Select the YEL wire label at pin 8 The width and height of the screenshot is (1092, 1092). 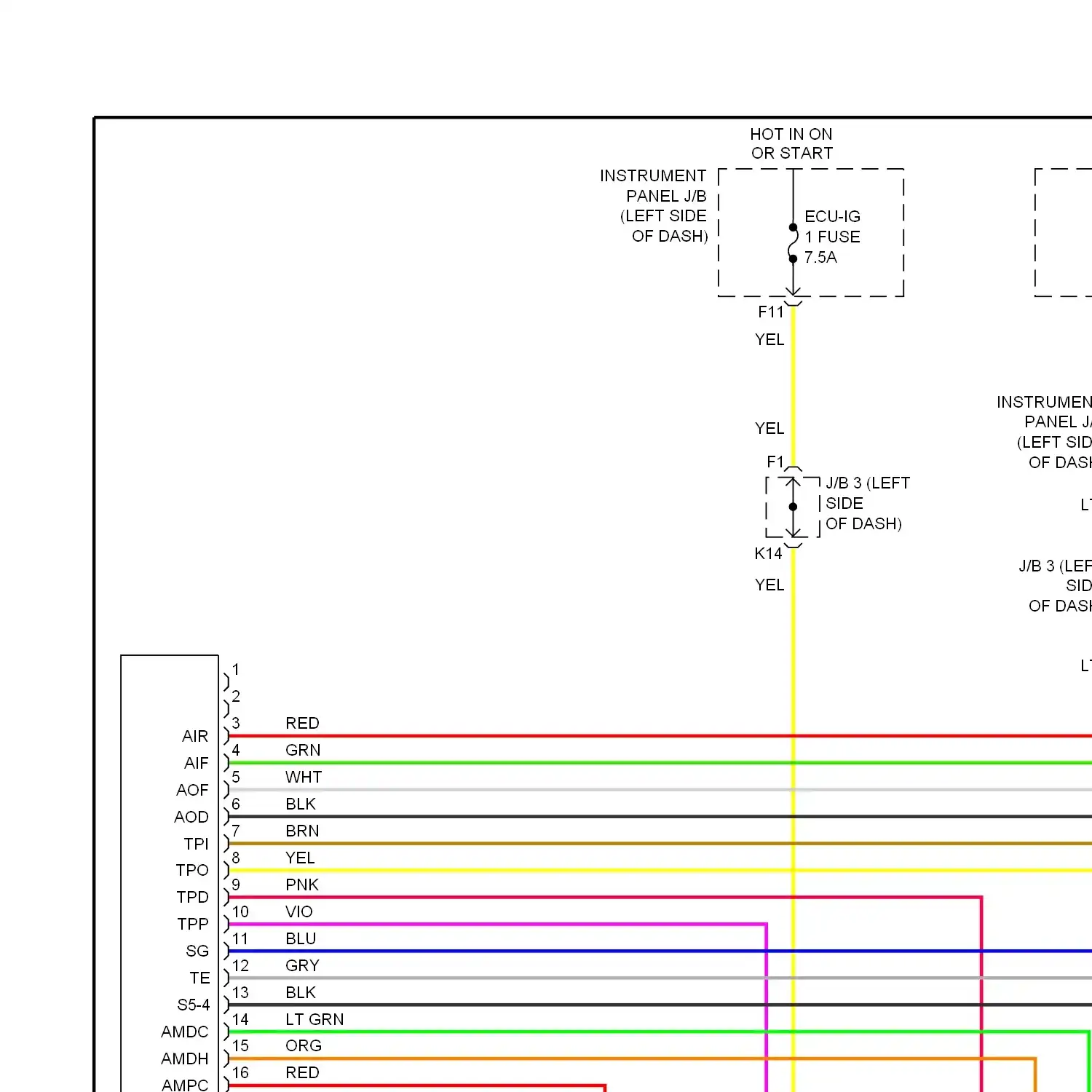click(x=300, y=858)
